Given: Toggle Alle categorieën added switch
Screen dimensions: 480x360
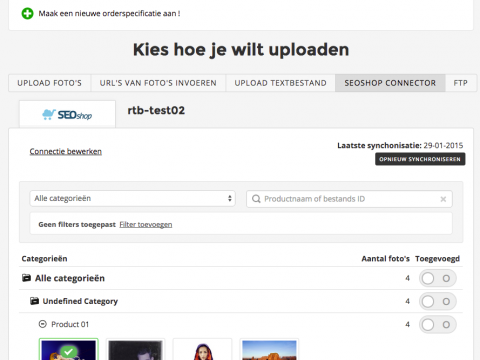Looking at the screenshot, I should (437, 278).
